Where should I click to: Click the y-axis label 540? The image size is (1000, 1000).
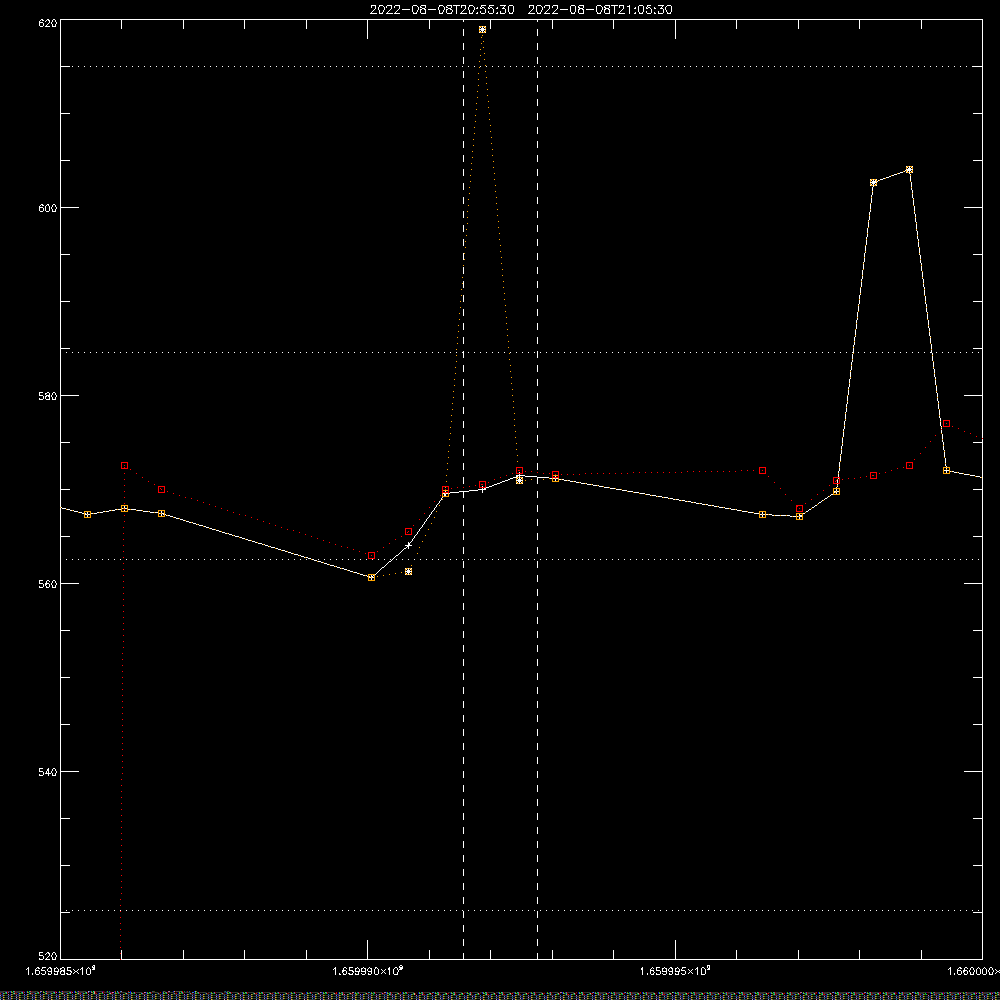click(48, 772)
